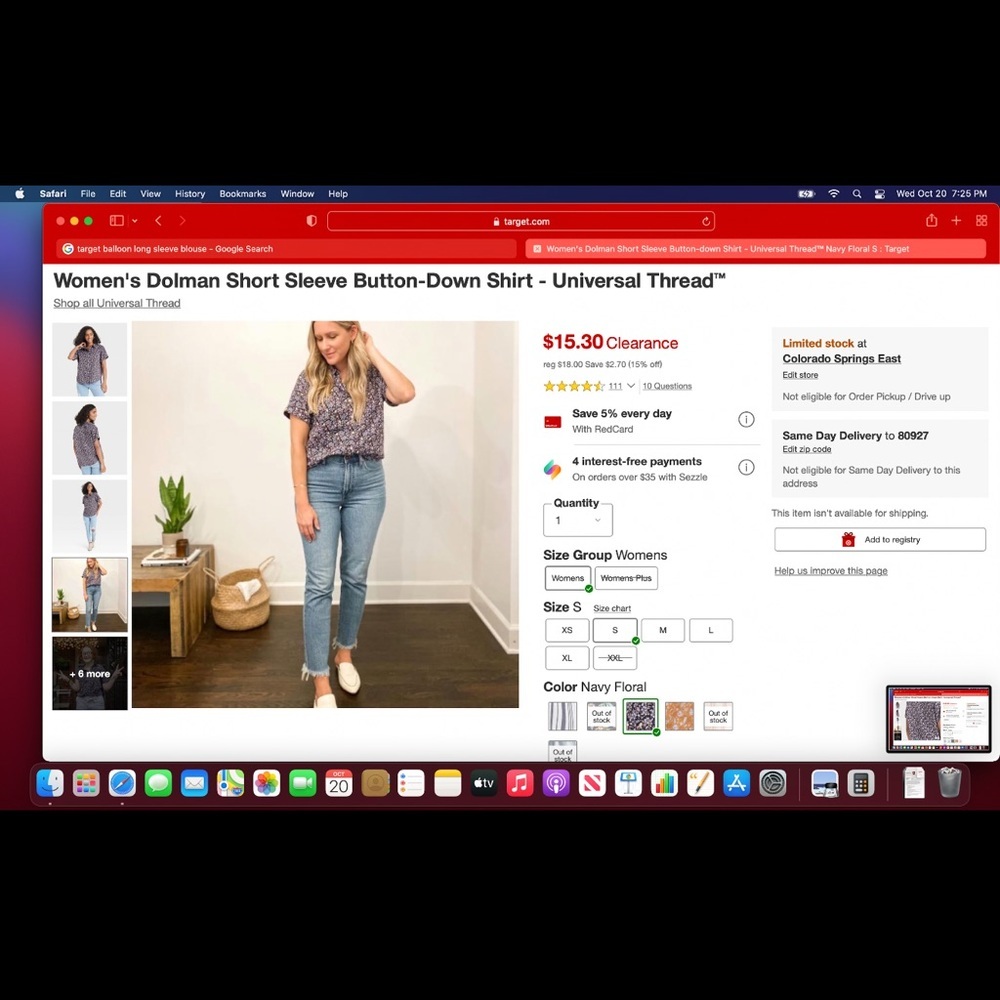Open Music app in the dock
This screenshot has width=1000, height=1000.
click(520, 783)
